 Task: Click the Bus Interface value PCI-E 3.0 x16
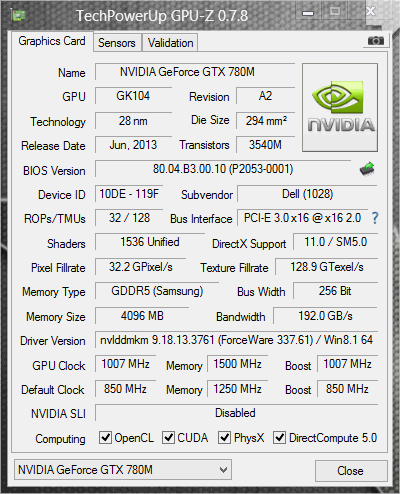click(302, 218)
